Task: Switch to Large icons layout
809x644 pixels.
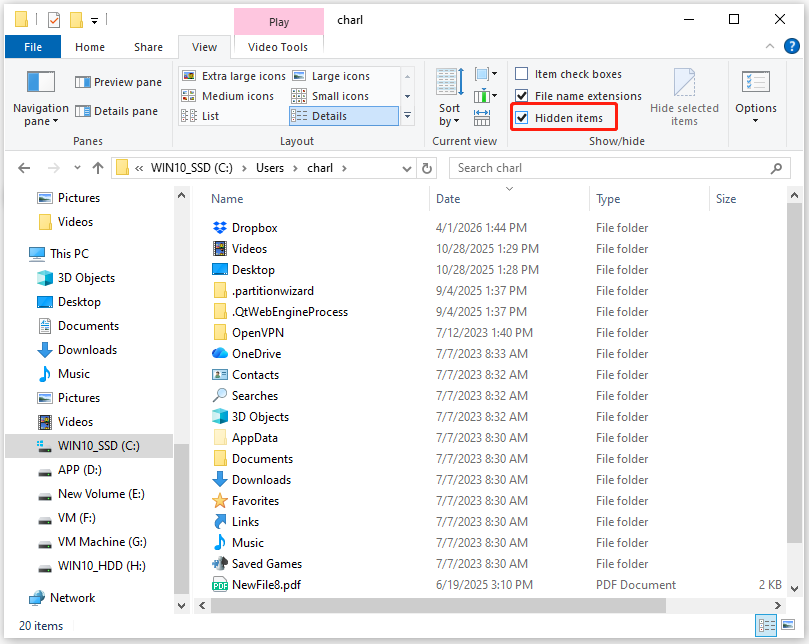Action: [x=331, y=76]
